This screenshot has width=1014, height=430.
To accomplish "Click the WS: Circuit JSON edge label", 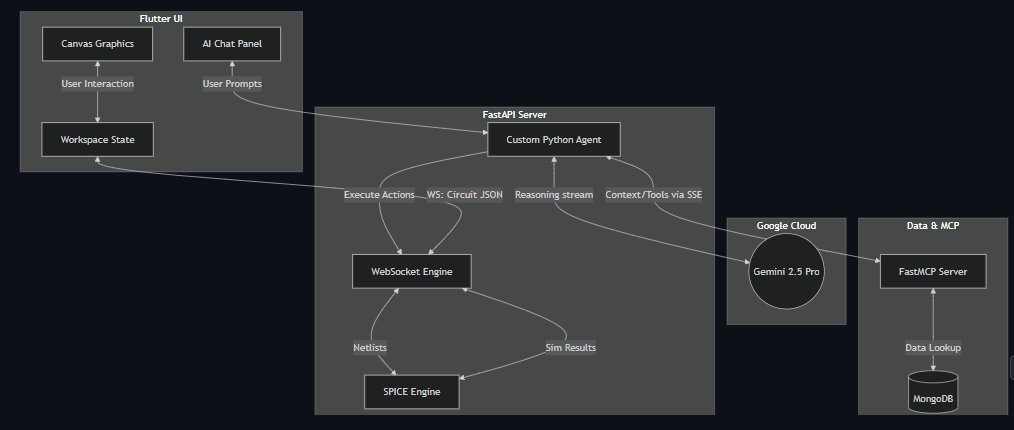I will [x=464, y=195].
